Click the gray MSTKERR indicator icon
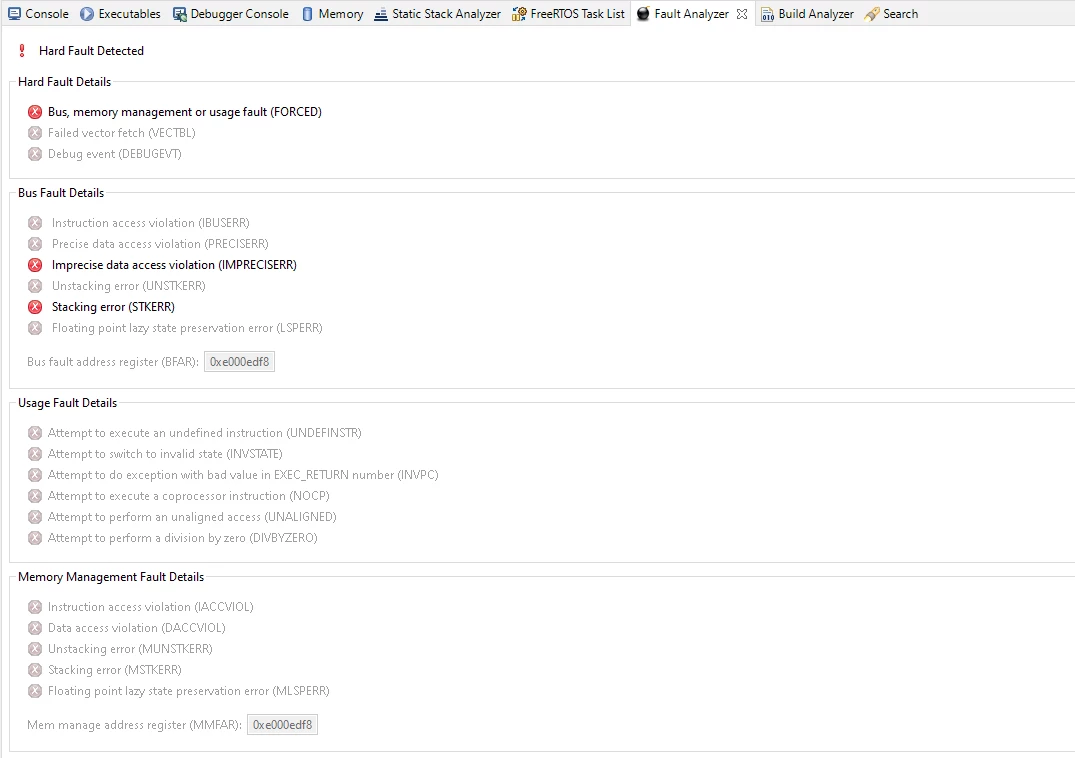 pyautogui.click(x=35, y=670)
